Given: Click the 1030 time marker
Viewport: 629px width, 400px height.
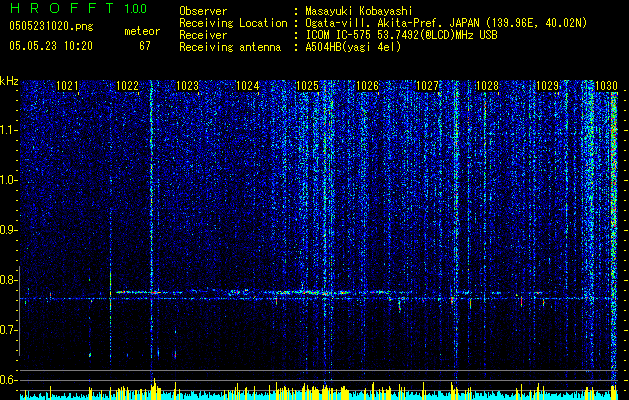Looking at the screenshot, I should coord(607,86).
